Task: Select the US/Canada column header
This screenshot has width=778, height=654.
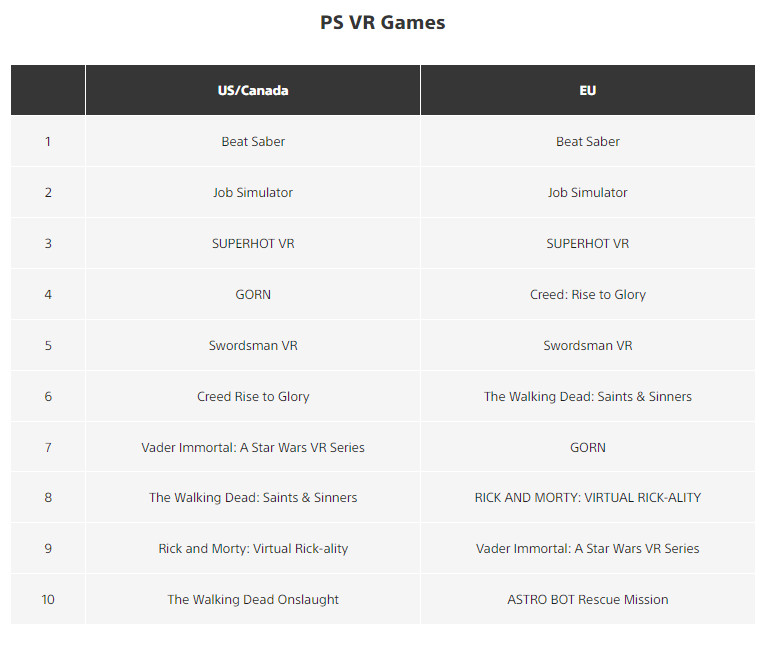Action: 253,90
